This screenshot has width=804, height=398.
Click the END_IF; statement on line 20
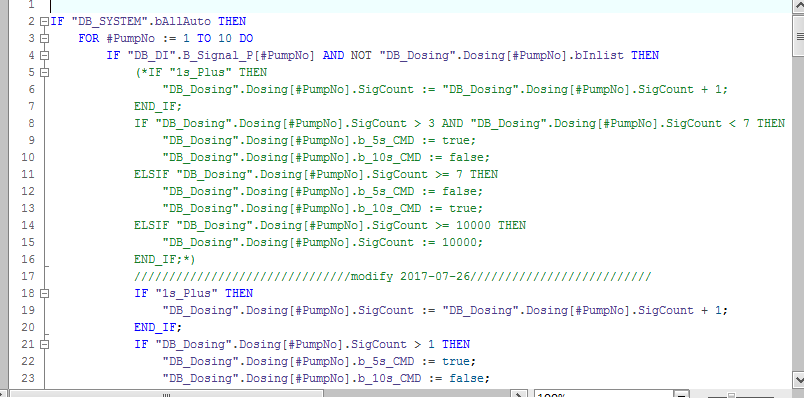(x=158, y=327)
